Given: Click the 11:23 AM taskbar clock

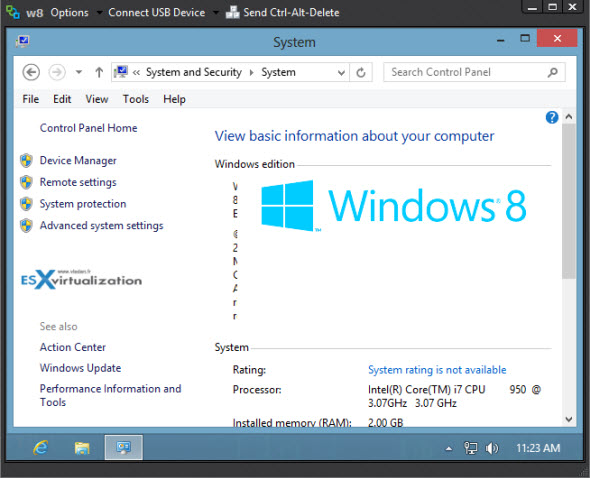Looking at the screenshot, I should tap(538, 448).
